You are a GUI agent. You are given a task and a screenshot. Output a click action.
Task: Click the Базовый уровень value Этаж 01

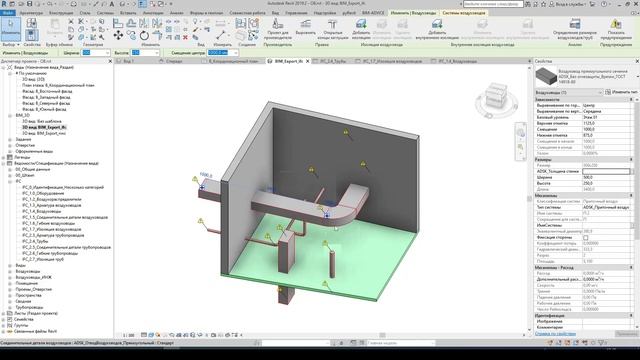tap(606, 117)
